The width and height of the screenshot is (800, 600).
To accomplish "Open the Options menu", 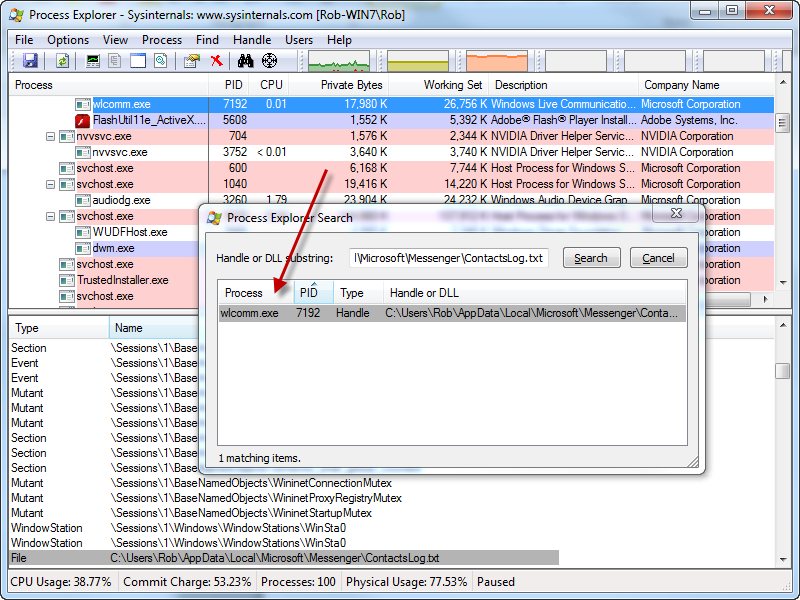I will click(68, 40).
